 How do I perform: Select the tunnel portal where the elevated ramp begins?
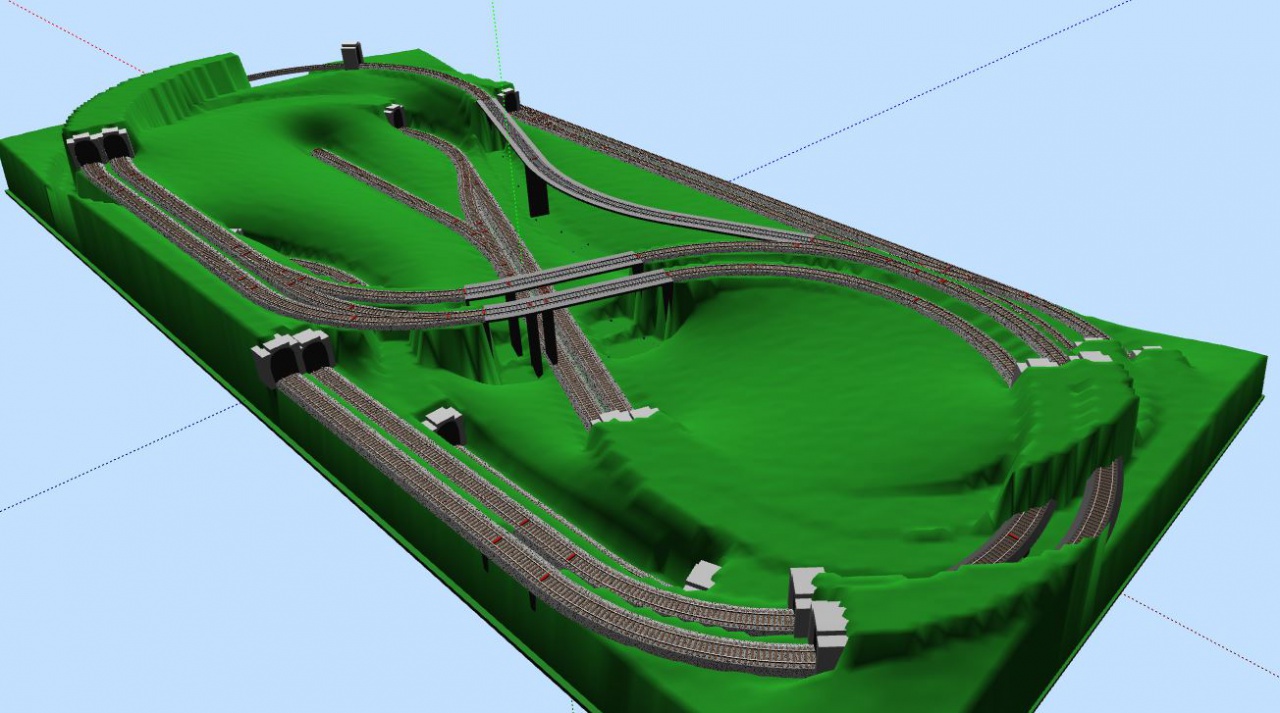[510, 99]
